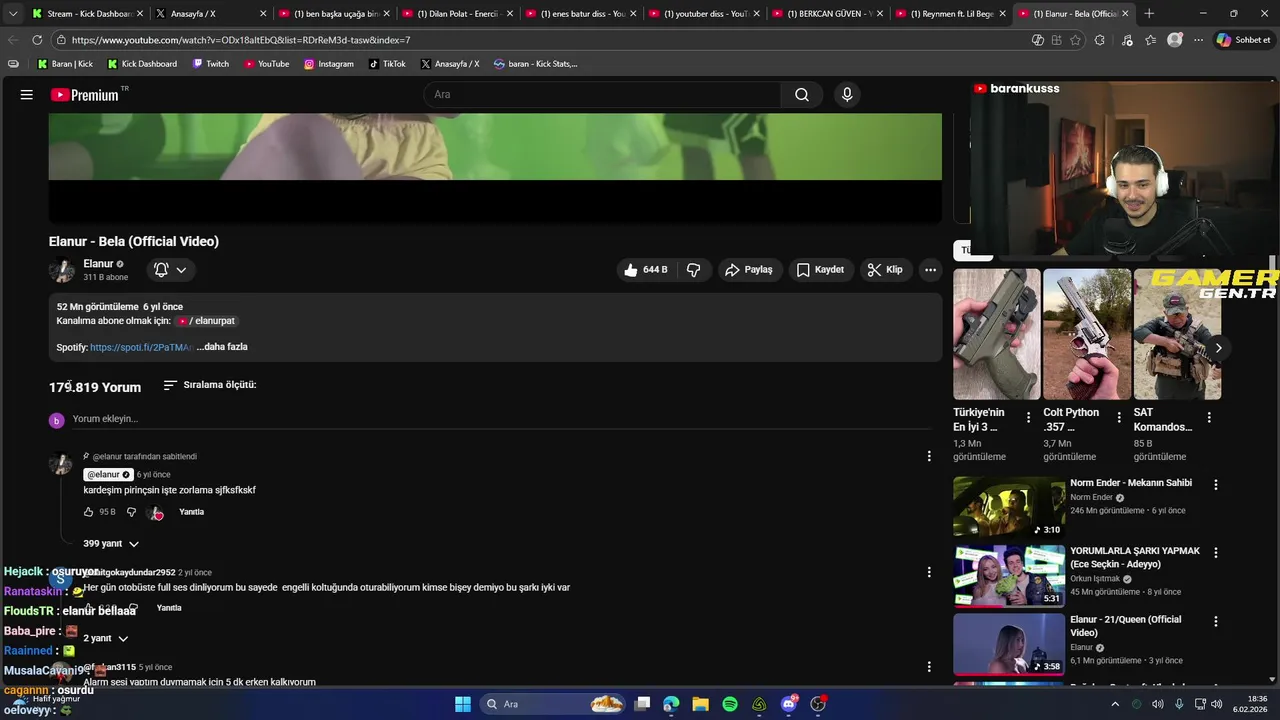Open the Sıralama ölçütü sort dropdown
The image size is (1280, 720).
[210, 385]
